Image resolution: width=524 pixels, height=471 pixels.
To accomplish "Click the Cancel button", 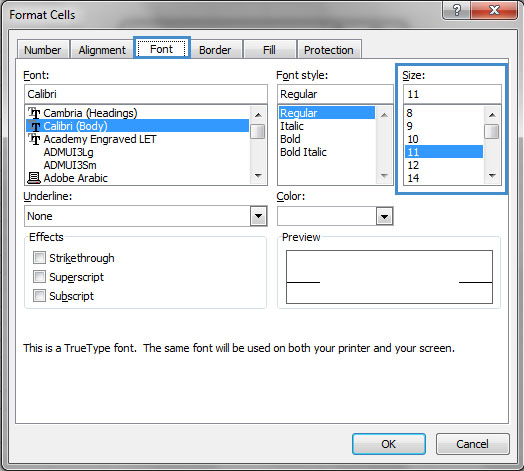I will coord(473,444).
